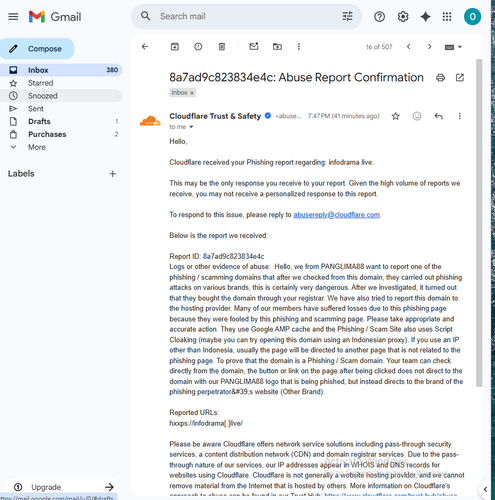Compose a new email
This screenshot has height=500, width=495.
(x=37, y=49)
